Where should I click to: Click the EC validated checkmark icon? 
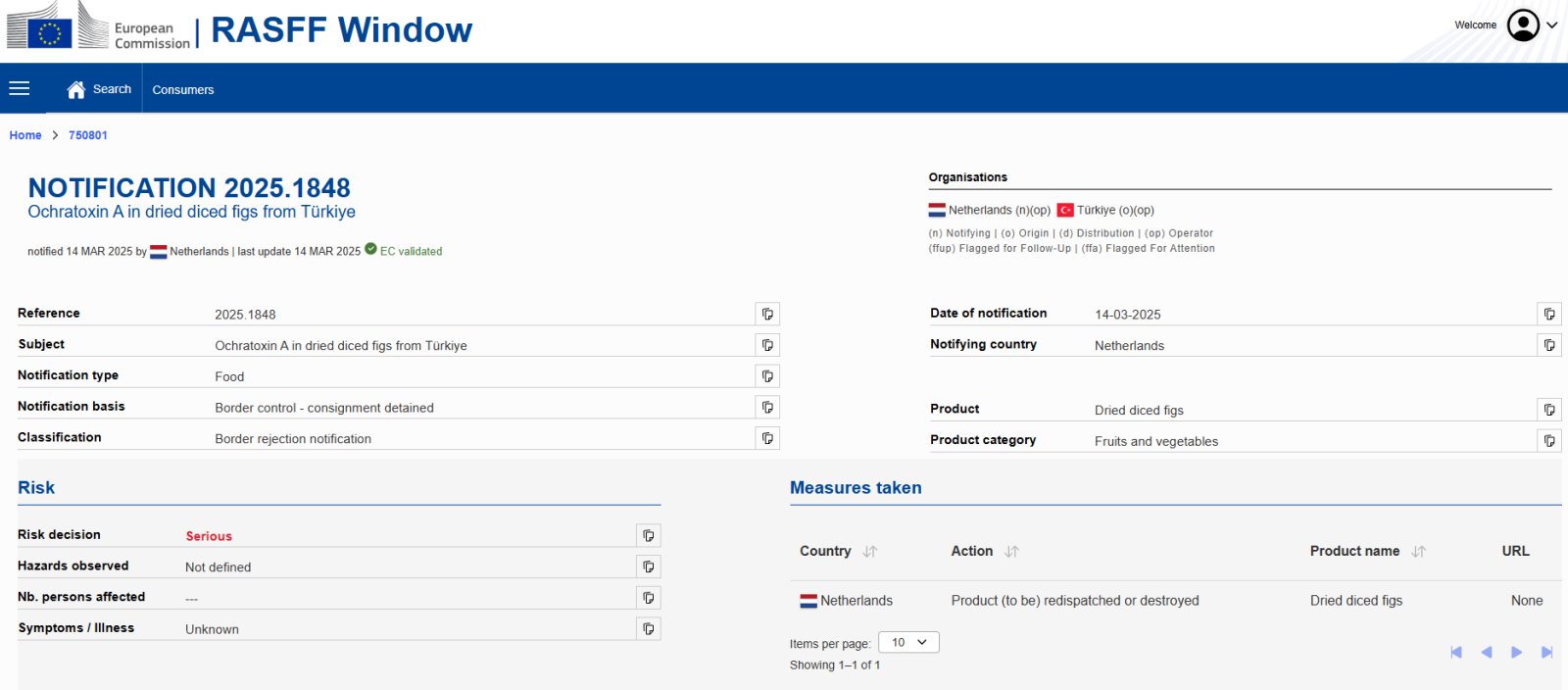370,249
